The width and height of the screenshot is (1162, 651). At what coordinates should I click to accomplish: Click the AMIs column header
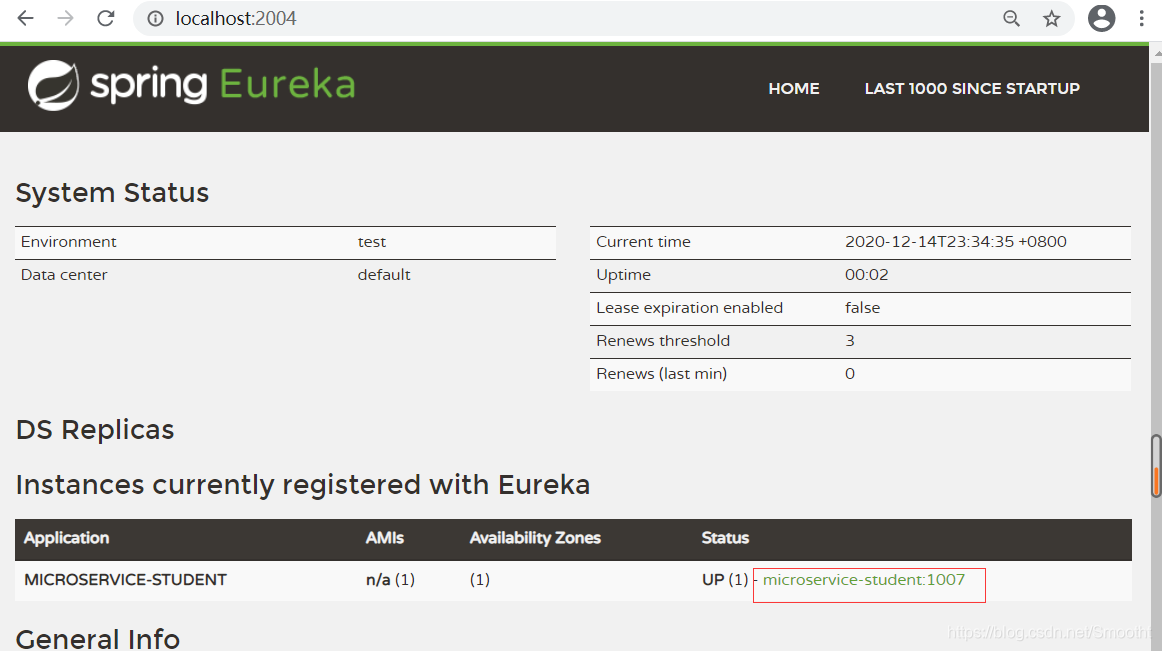point(385,538)
